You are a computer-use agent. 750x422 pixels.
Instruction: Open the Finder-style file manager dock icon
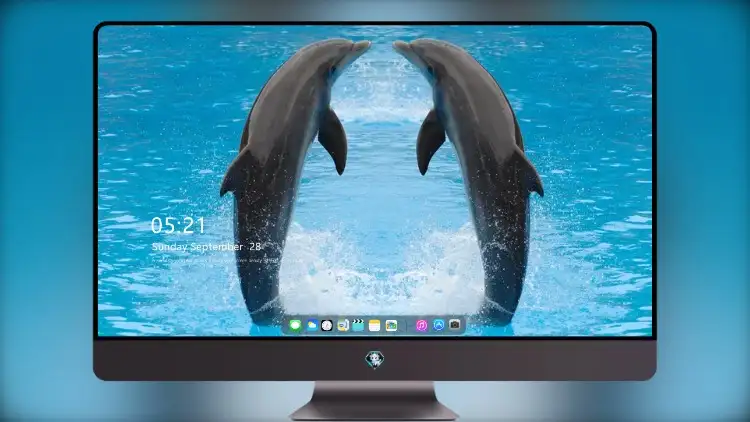coord(343,325)
